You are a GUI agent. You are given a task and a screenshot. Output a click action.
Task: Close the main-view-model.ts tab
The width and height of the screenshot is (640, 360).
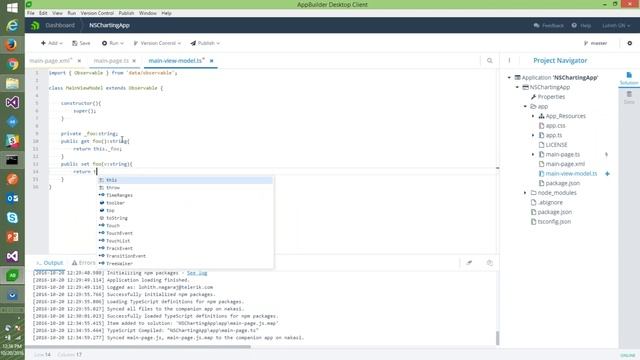pyautogui.click(x=211, y=61)
